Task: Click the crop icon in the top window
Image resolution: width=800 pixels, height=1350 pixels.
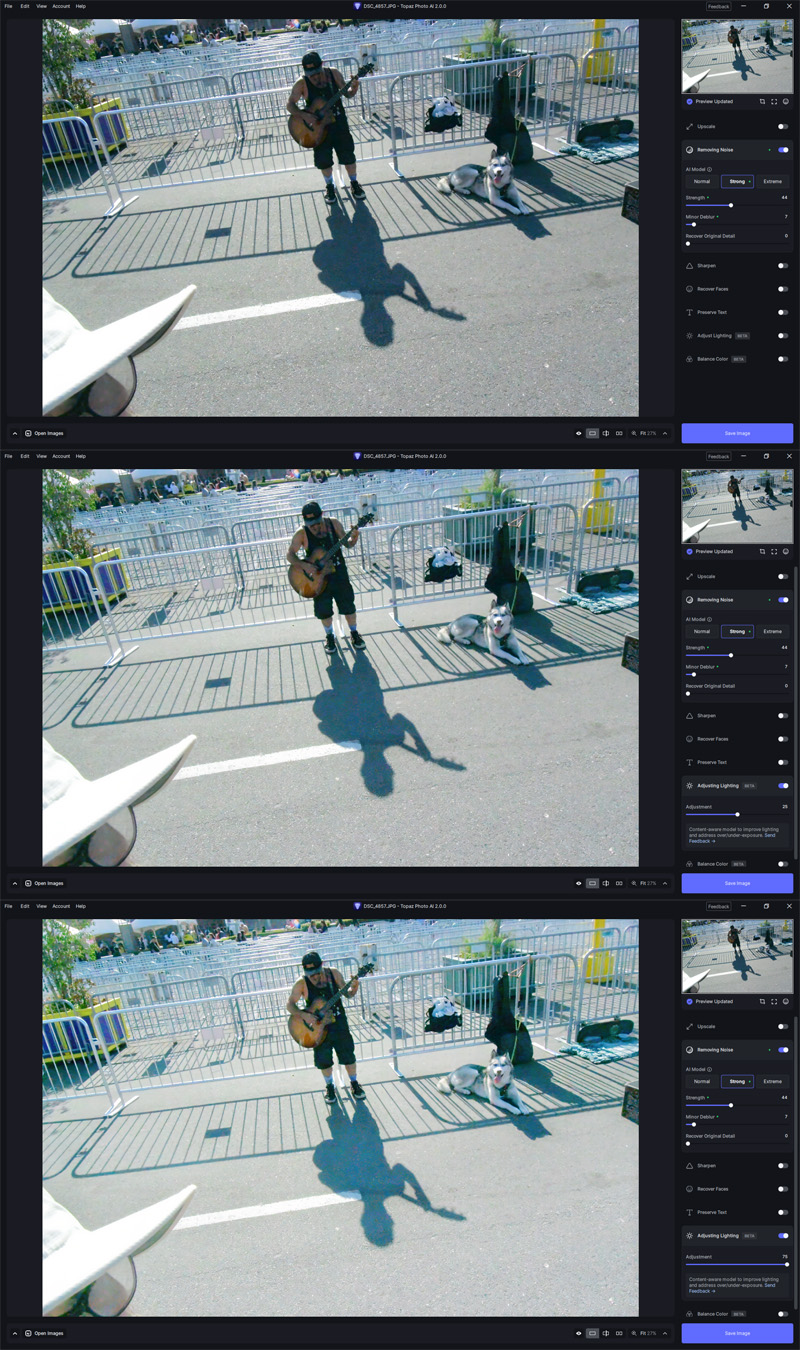Action: [762, 101]
